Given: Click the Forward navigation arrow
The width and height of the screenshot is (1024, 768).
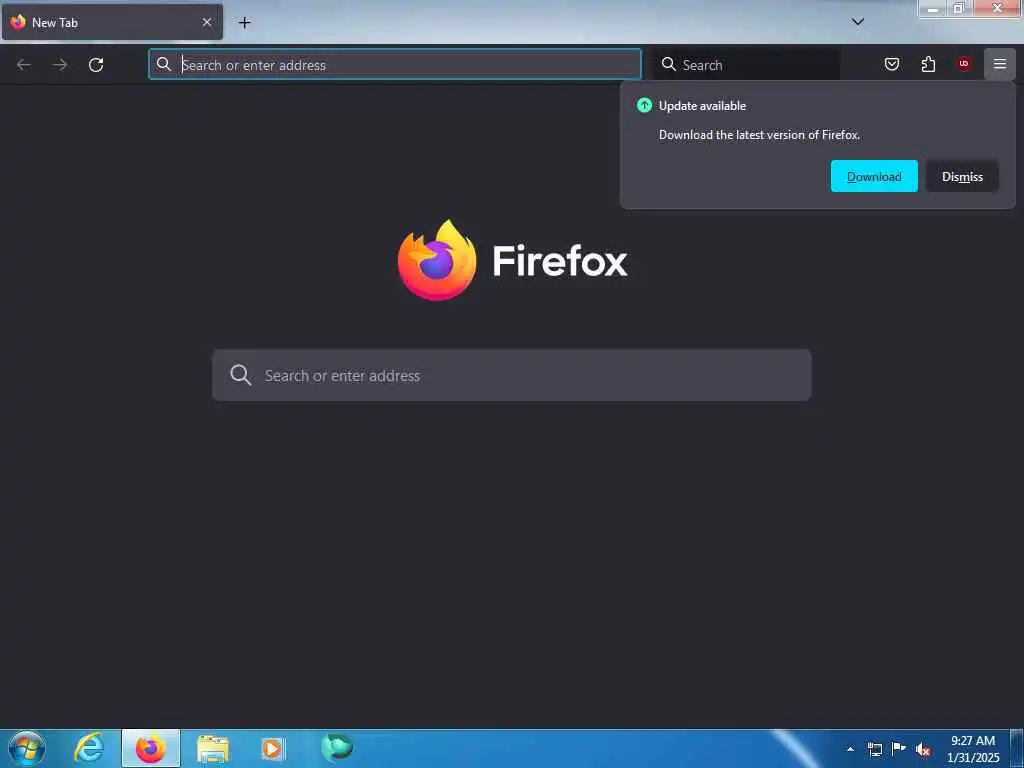Looking at the screenshot, I should pos(60,65).
